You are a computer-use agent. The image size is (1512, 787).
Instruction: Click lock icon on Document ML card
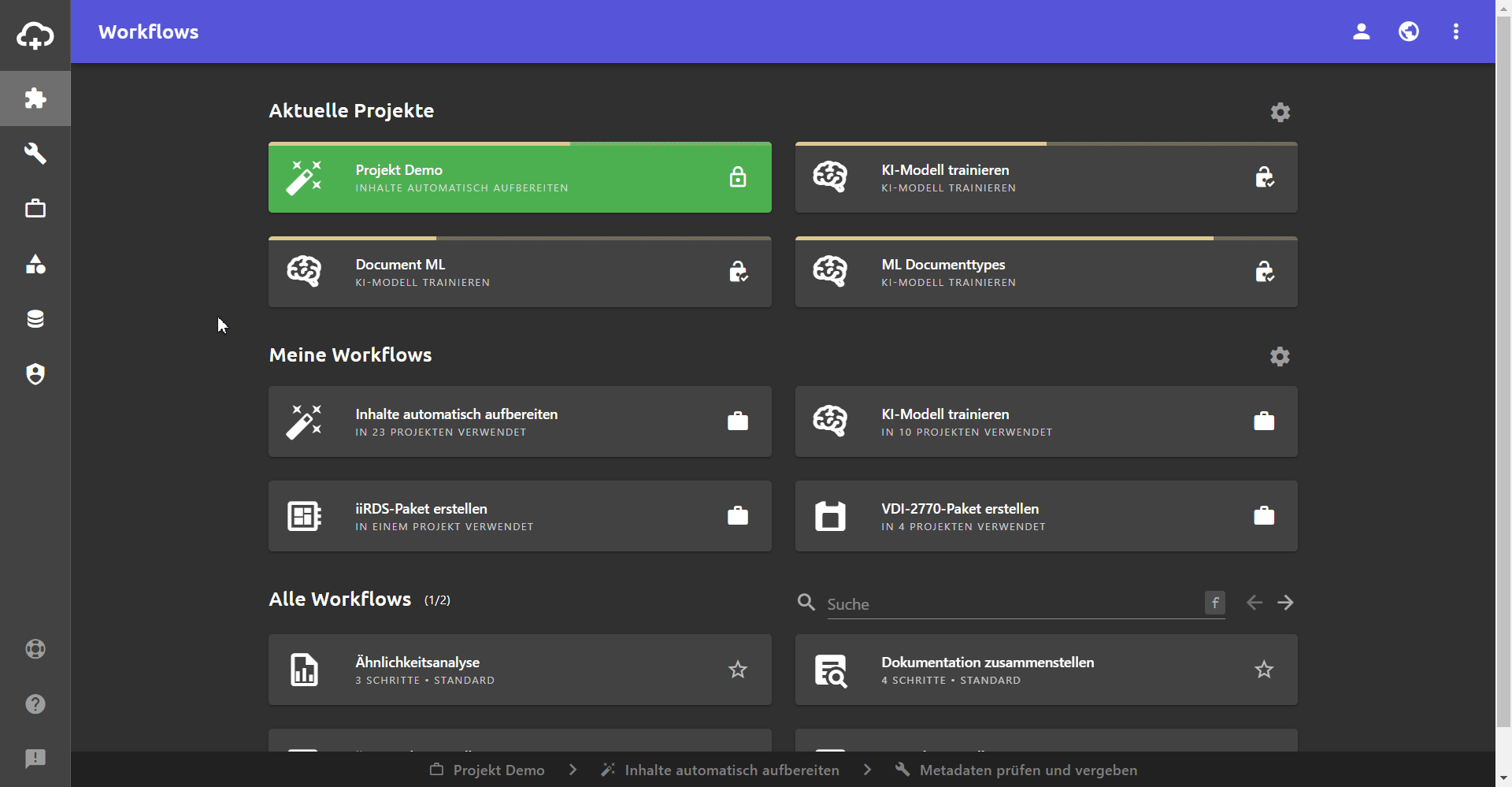[738, 272]
